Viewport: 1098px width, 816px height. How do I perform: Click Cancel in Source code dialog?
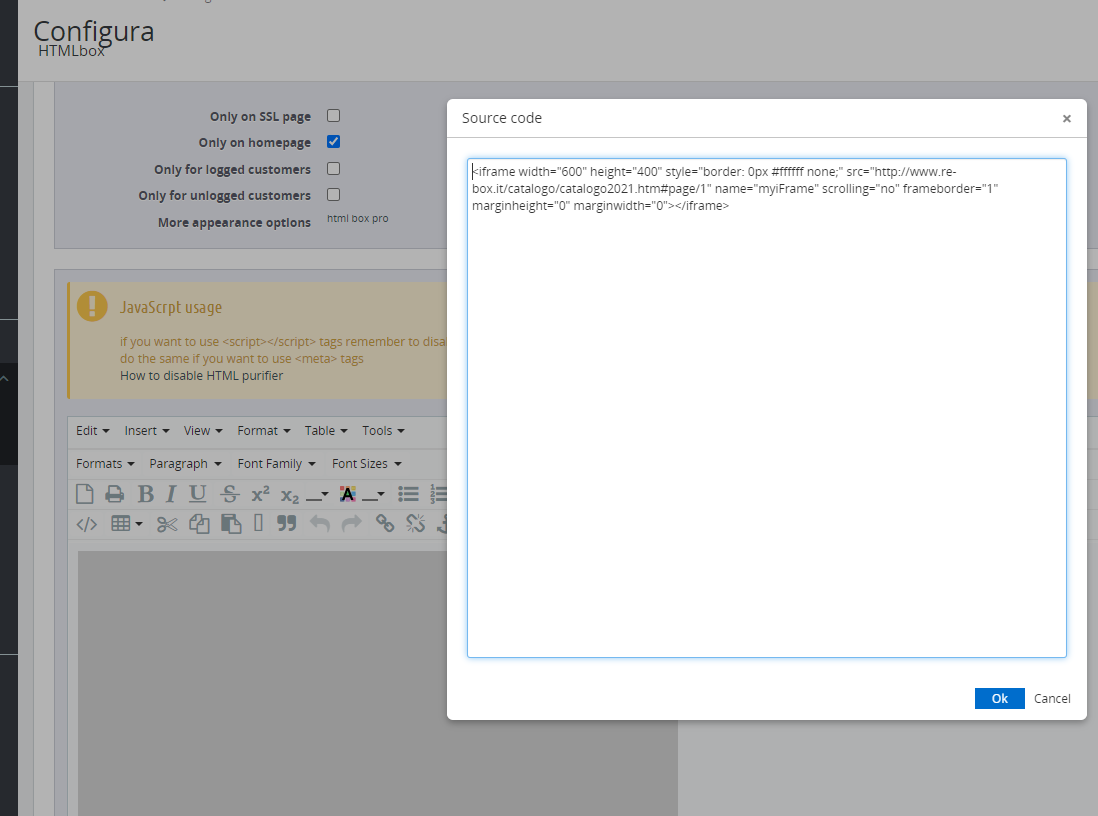point(1052,698)
